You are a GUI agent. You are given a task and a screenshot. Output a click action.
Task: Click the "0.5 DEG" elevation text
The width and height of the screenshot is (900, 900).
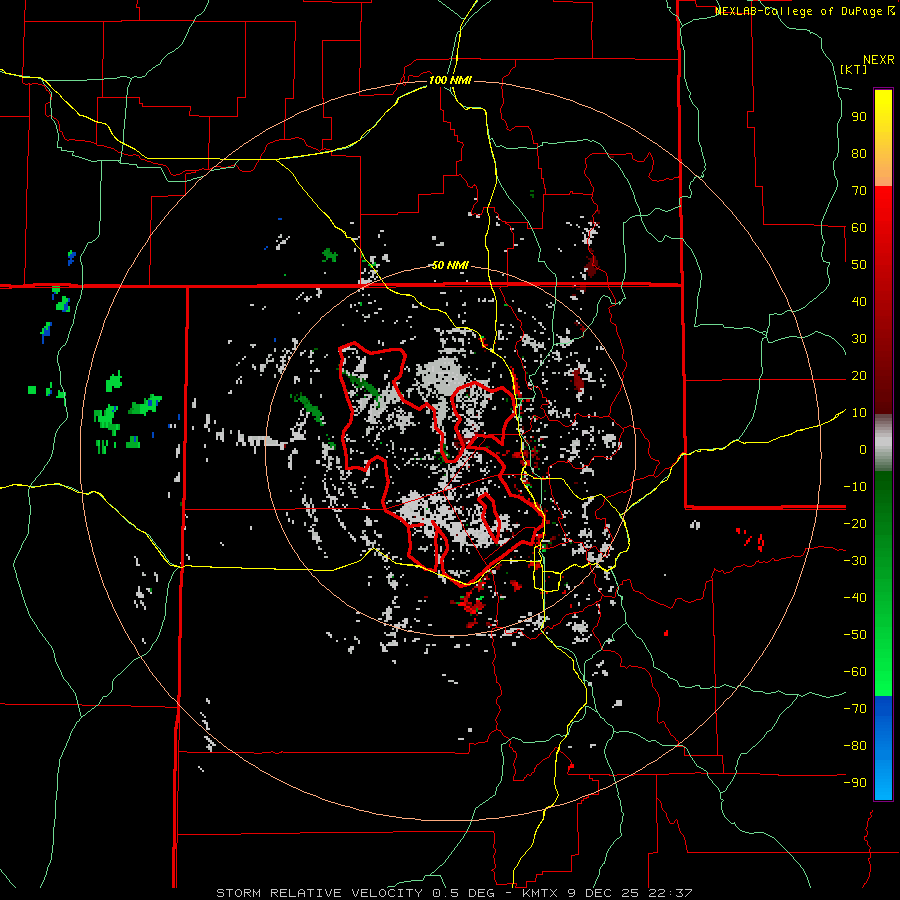pyautogui.click(x=462, y=893)
